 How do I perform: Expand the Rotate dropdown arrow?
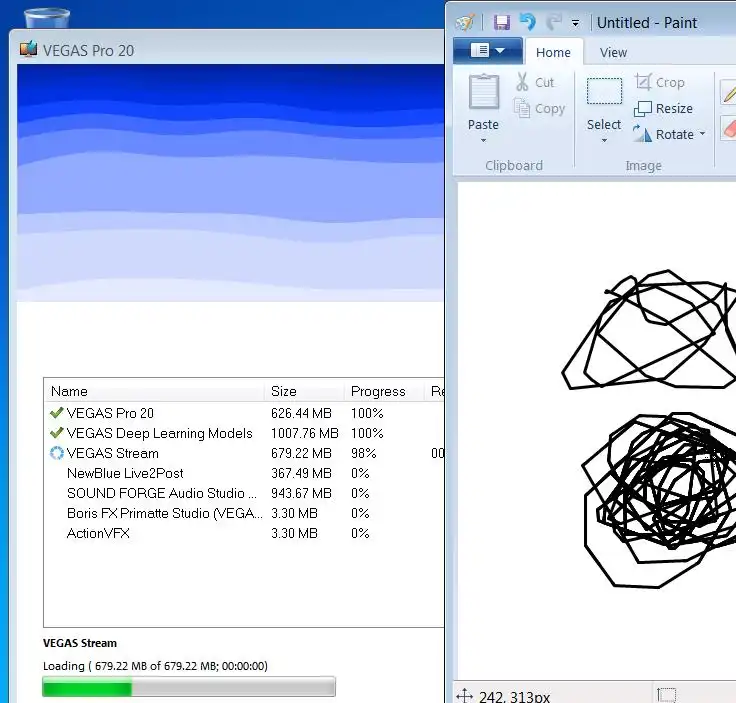tap(702, 134)
